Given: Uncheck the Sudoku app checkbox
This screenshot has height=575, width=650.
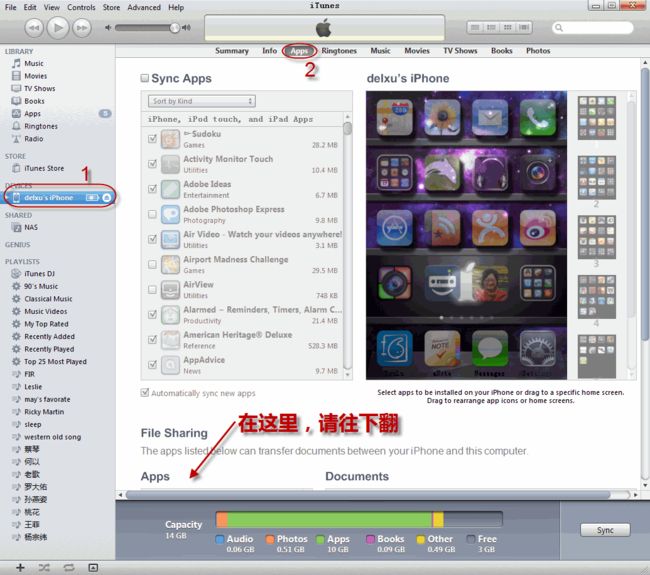Looking at the screenshot, I should pyautogui.click(x=152, y=138).
